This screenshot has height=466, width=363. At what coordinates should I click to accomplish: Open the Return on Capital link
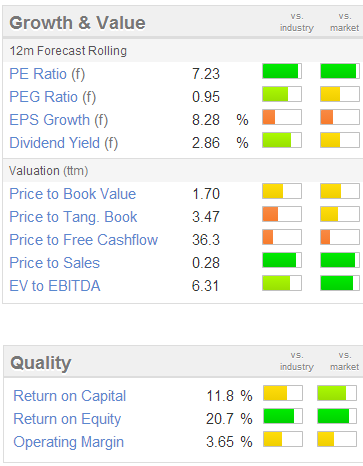(70, 396)
